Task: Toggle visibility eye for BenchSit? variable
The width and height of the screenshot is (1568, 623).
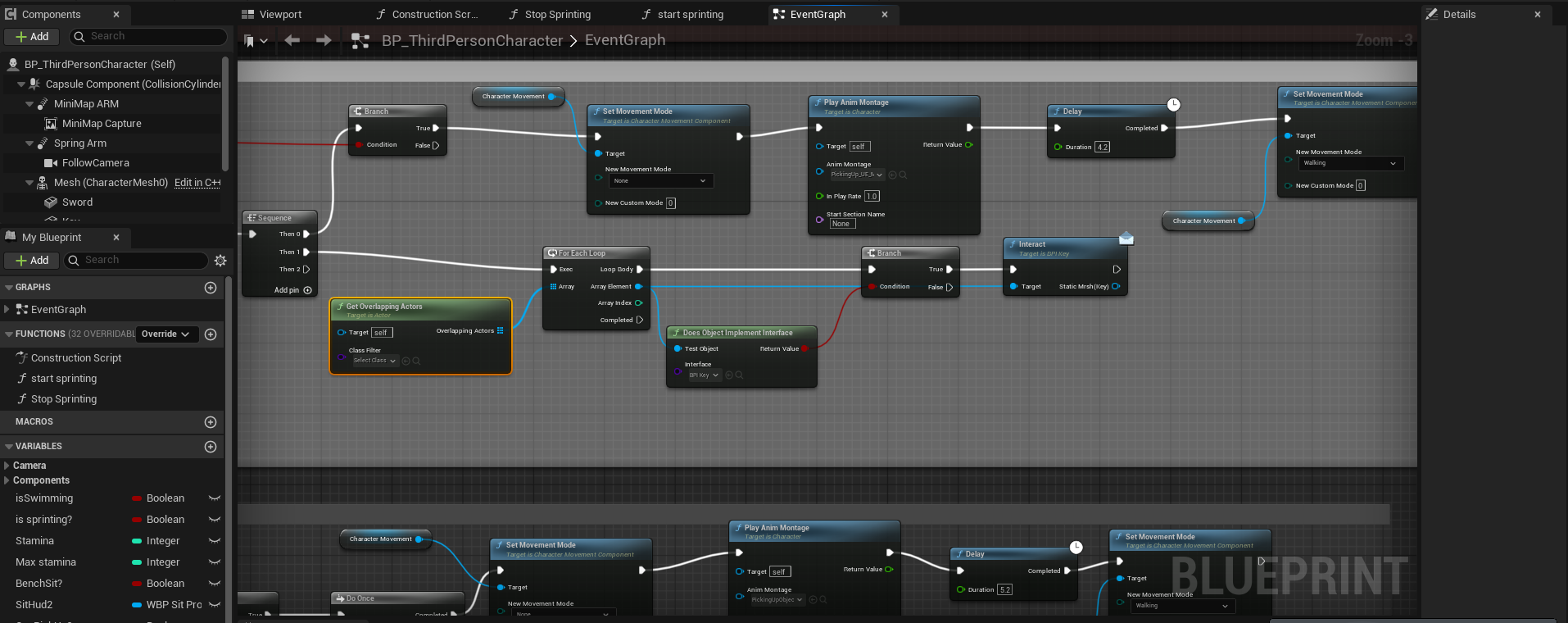Action: pos(215,584)
